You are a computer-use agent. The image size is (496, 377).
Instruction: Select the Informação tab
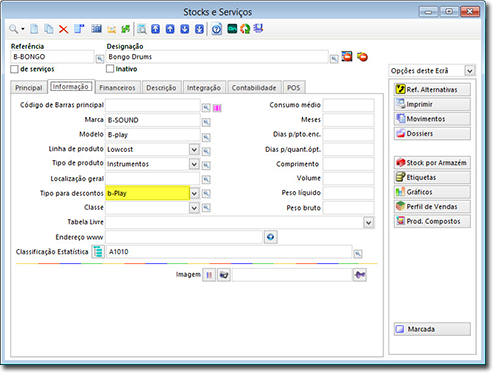[x=71, y=87]
